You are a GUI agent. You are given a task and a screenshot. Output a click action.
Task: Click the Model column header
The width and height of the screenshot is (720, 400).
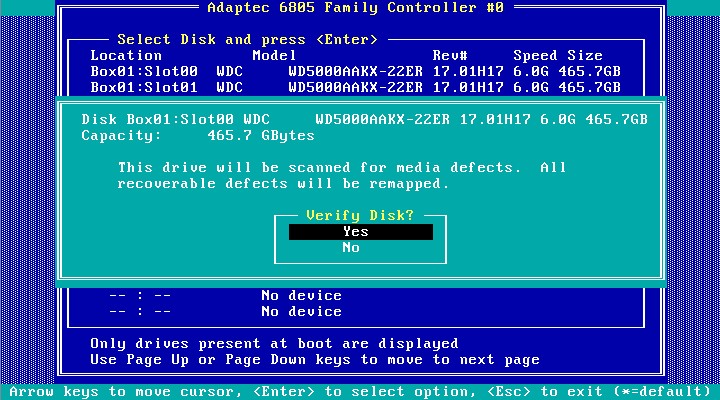tap(274, 55)
